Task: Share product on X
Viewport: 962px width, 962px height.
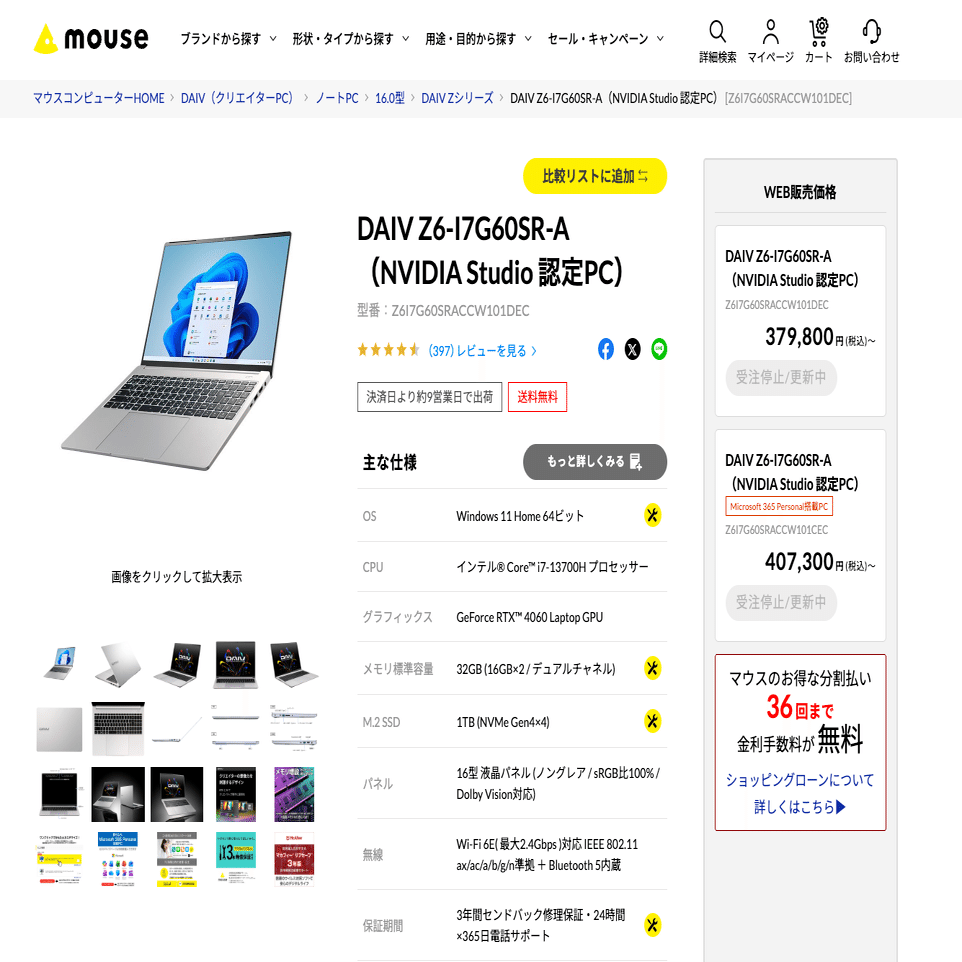Action: tap(633, 349)
